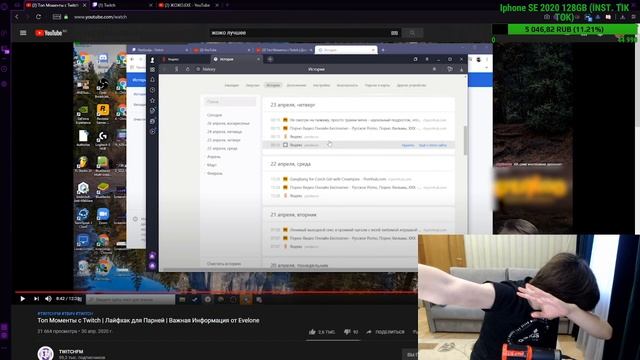Viewport: 640px width, 360px height.
Task: Click the text field in player toolbar
Action: pyautogui.click(x=131, y=300)
